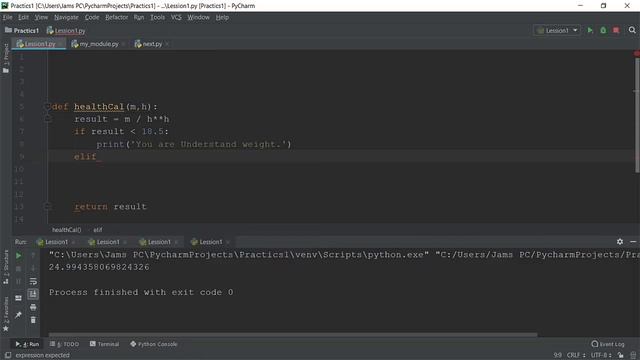Open the Help menu

click(x=222, y=17)
